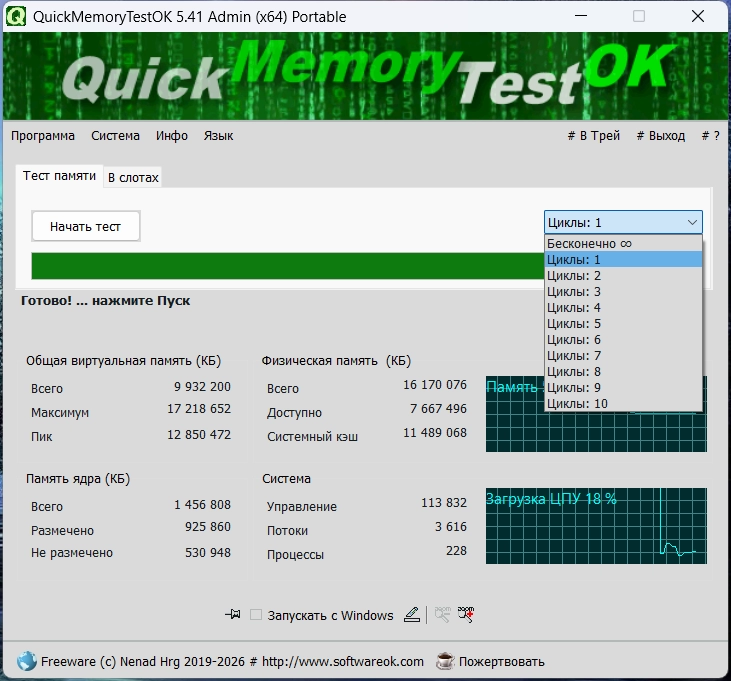The image size is (731, 681).
Task: Open the Инфо menu
Action: [172, 136]
